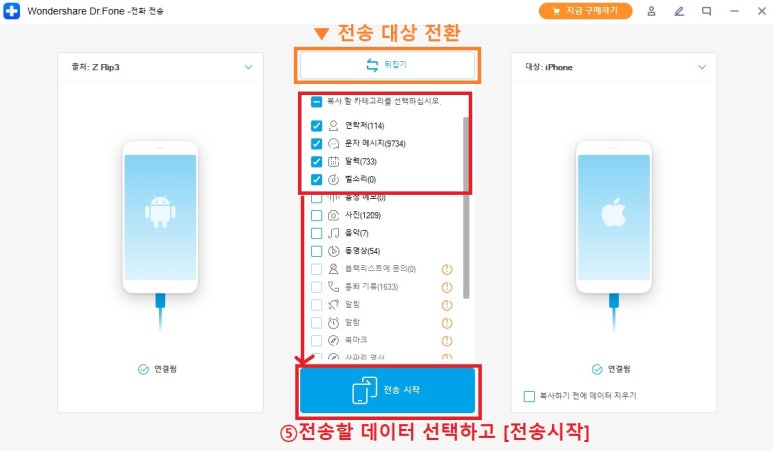Screen dimensions: 773x451
Task: Uncheck the 연락처(114) checkbox
Action: pyautogui.click(x=316, y=126)
